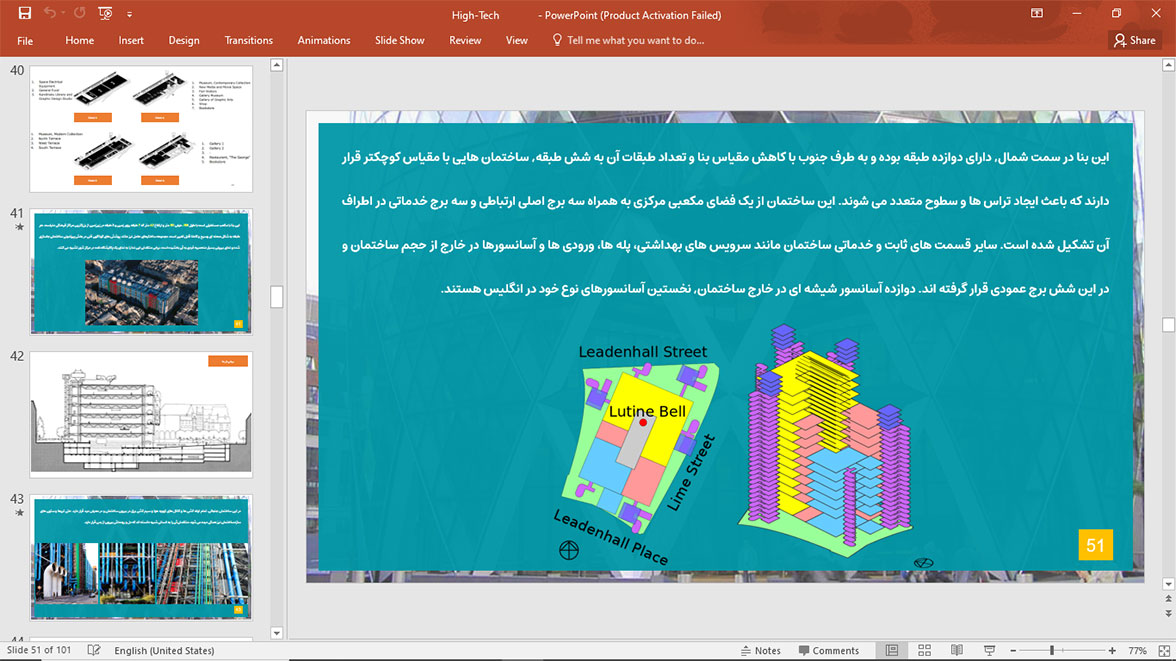Click Slide 51 of 101 status indicator
The image size is (1176, 661).
[39, 650]
